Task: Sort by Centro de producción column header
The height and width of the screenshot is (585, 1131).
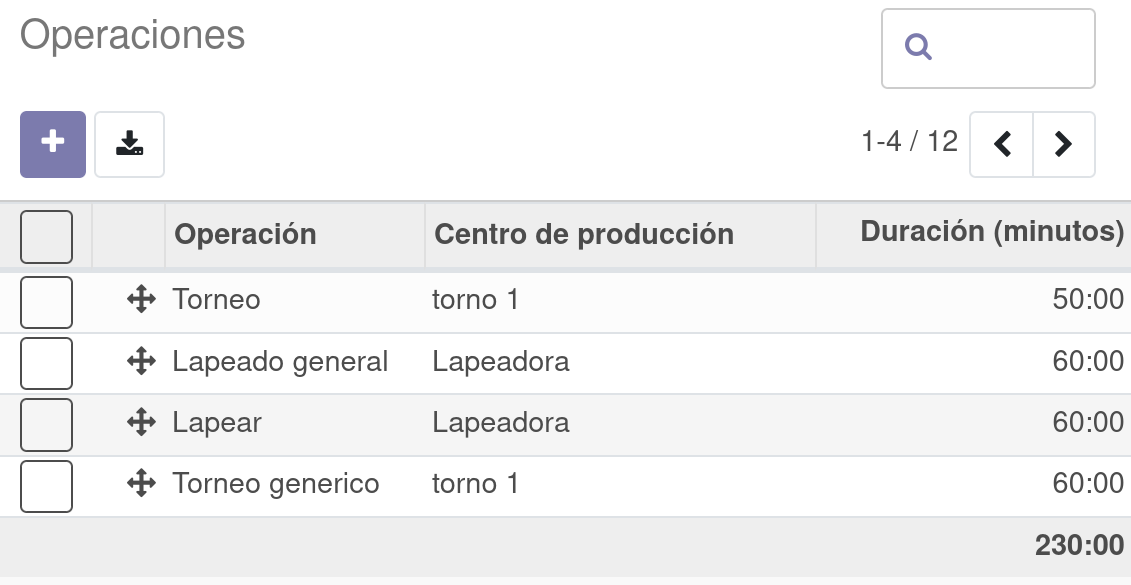Action: point(584,234)
